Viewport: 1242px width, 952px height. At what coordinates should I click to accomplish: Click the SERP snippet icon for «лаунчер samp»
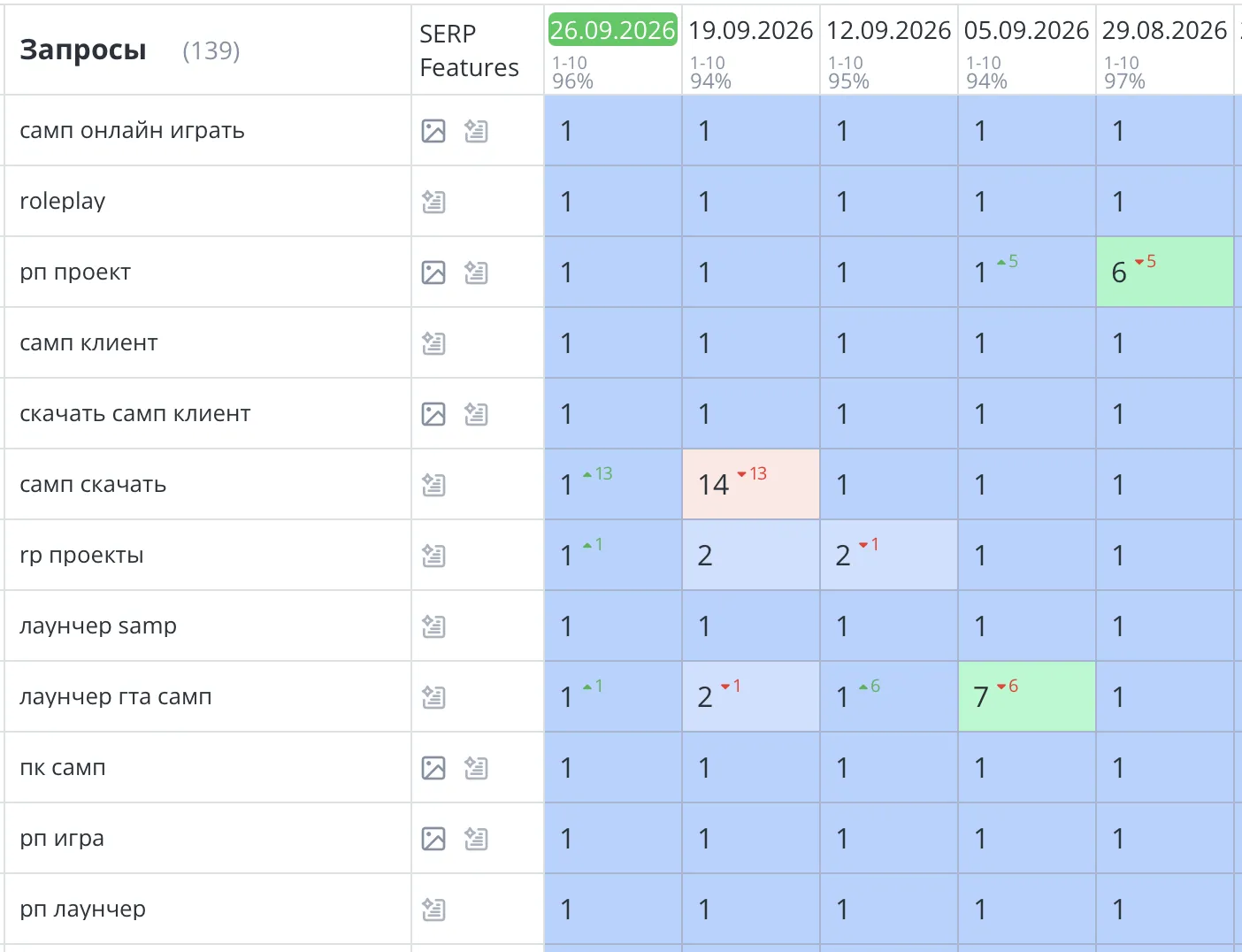[x=433, y=626]
